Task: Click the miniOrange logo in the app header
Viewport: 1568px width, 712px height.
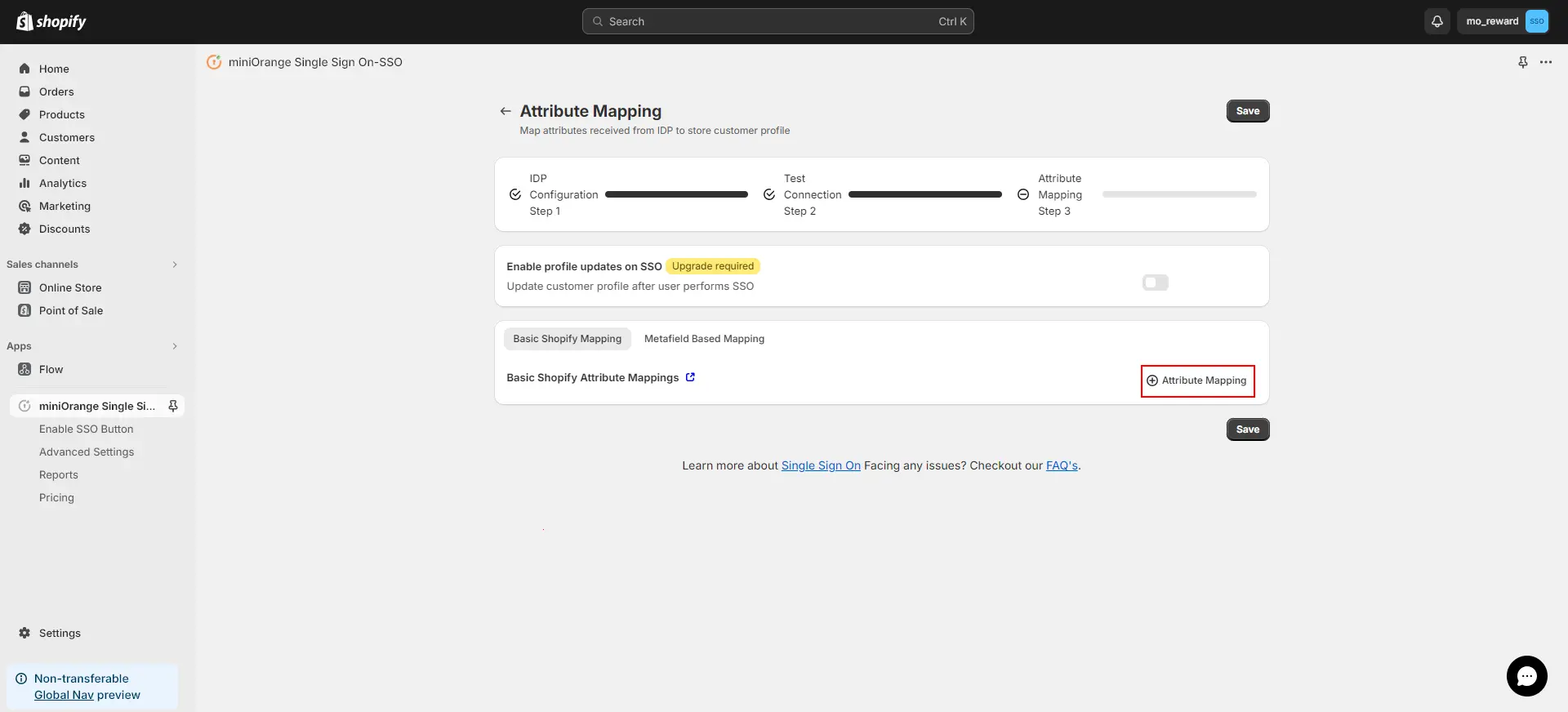Action: tap(214, 62)
